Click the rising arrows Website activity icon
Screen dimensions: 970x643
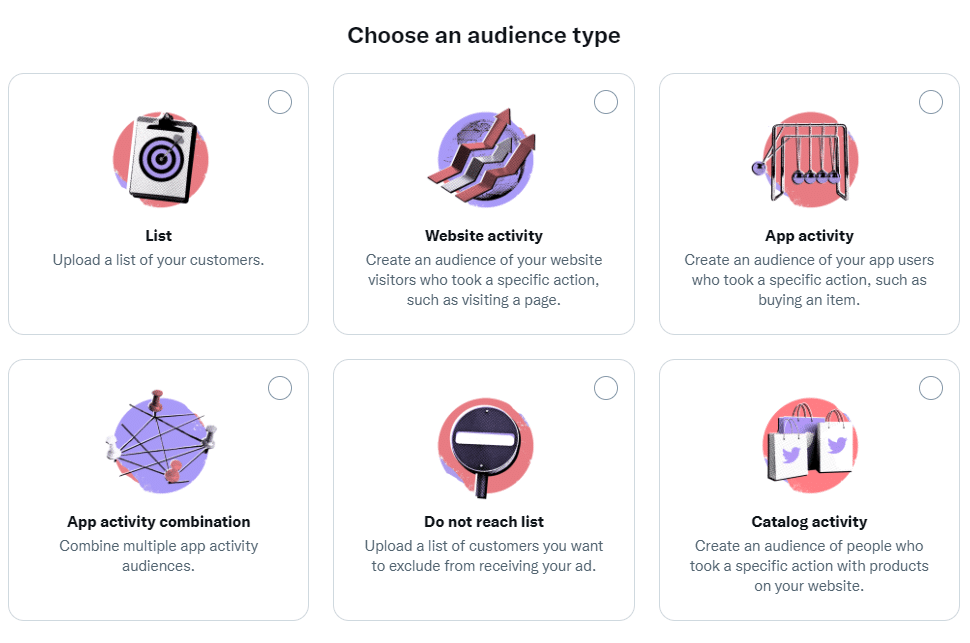point(483,158)
